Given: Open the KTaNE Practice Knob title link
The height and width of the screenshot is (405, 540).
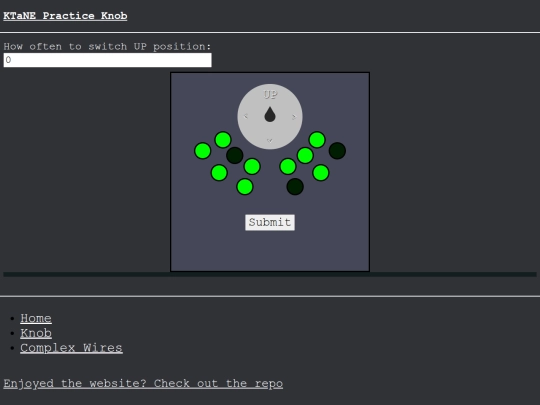Looking at the screenshot, I should click(x=65, y=16).
